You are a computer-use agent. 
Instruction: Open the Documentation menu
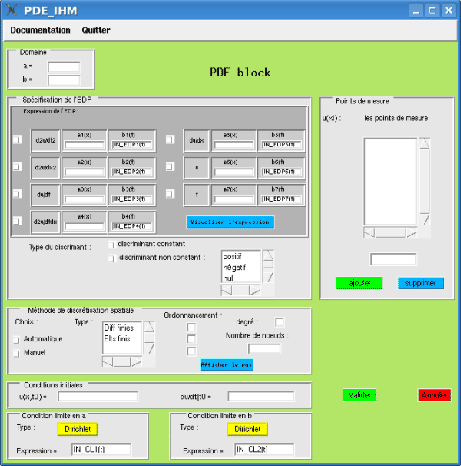[40, 30]
